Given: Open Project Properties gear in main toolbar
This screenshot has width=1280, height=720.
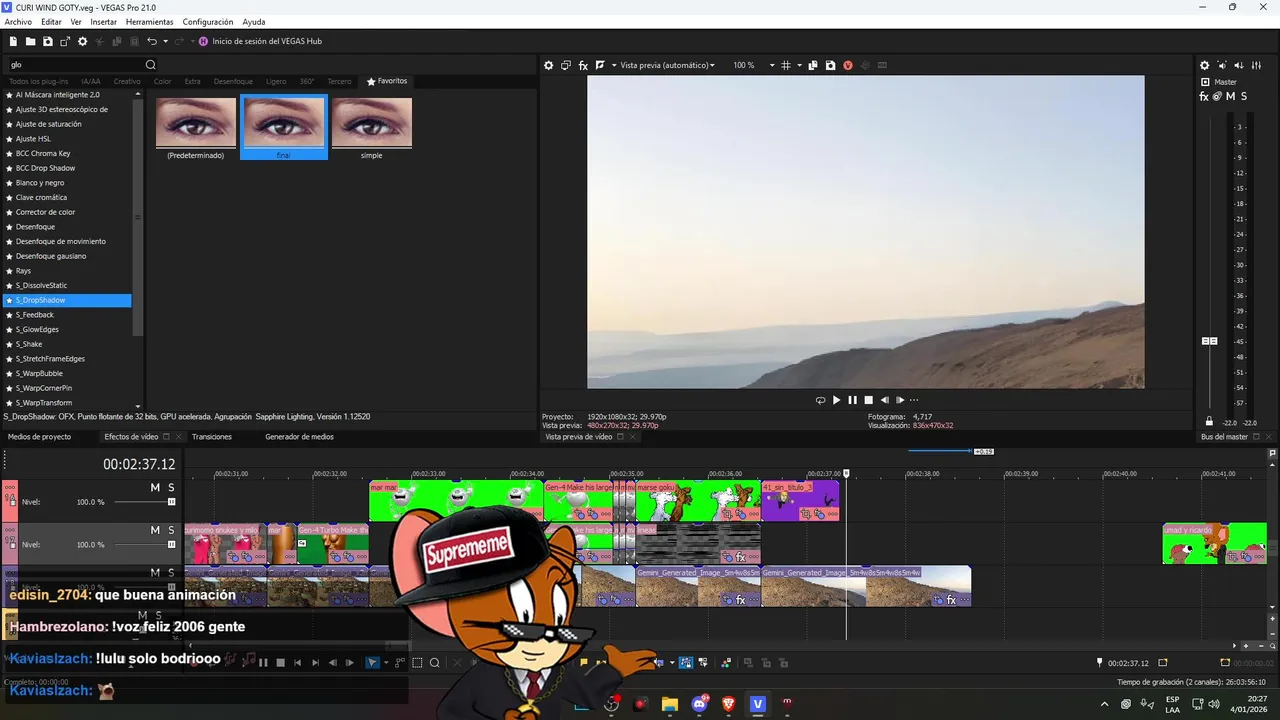Looking at the screenshot, I should (x=83, y=41).
